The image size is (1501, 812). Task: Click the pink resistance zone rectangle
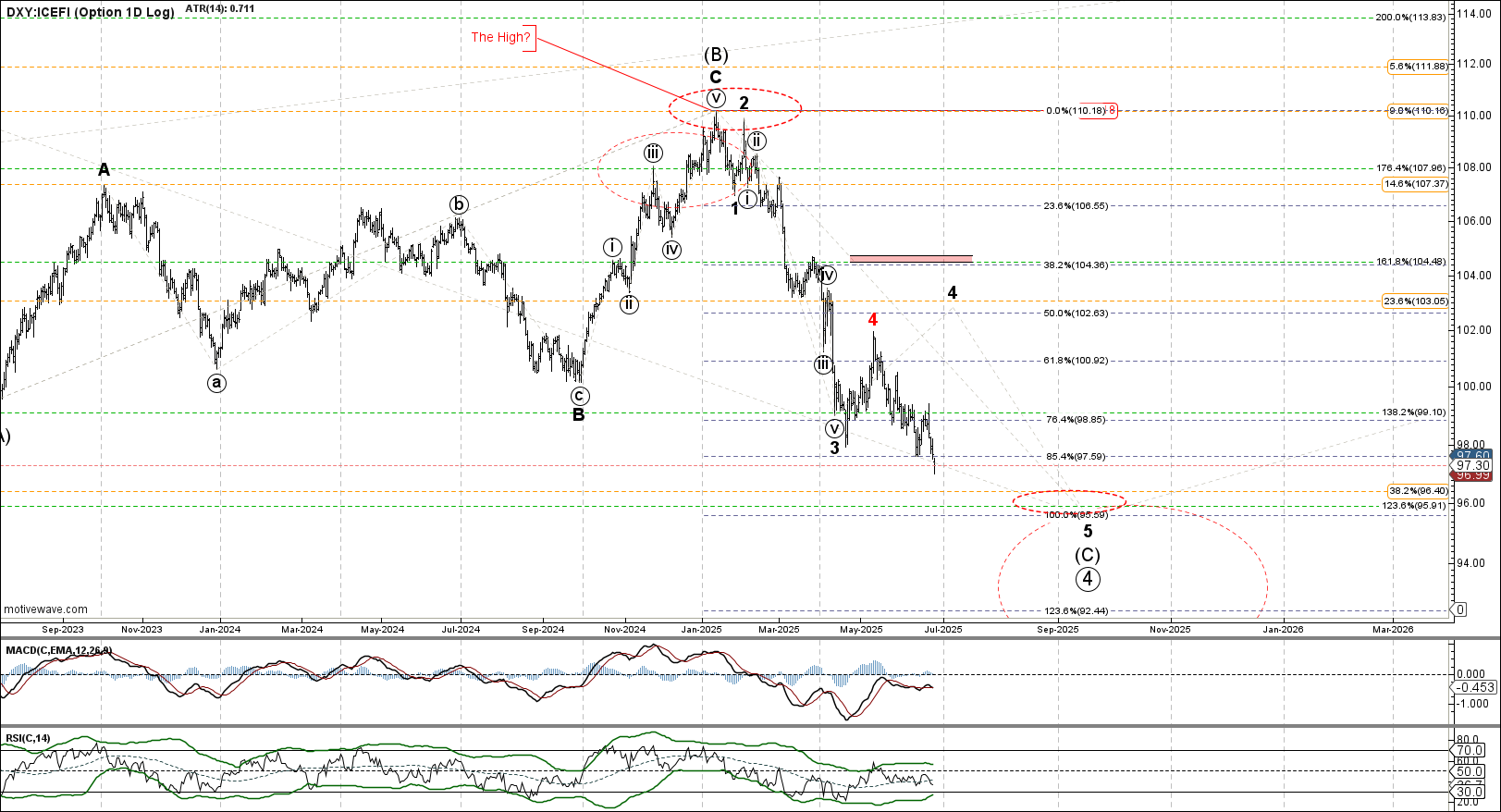pyautogui.click(x=910, y=258)
